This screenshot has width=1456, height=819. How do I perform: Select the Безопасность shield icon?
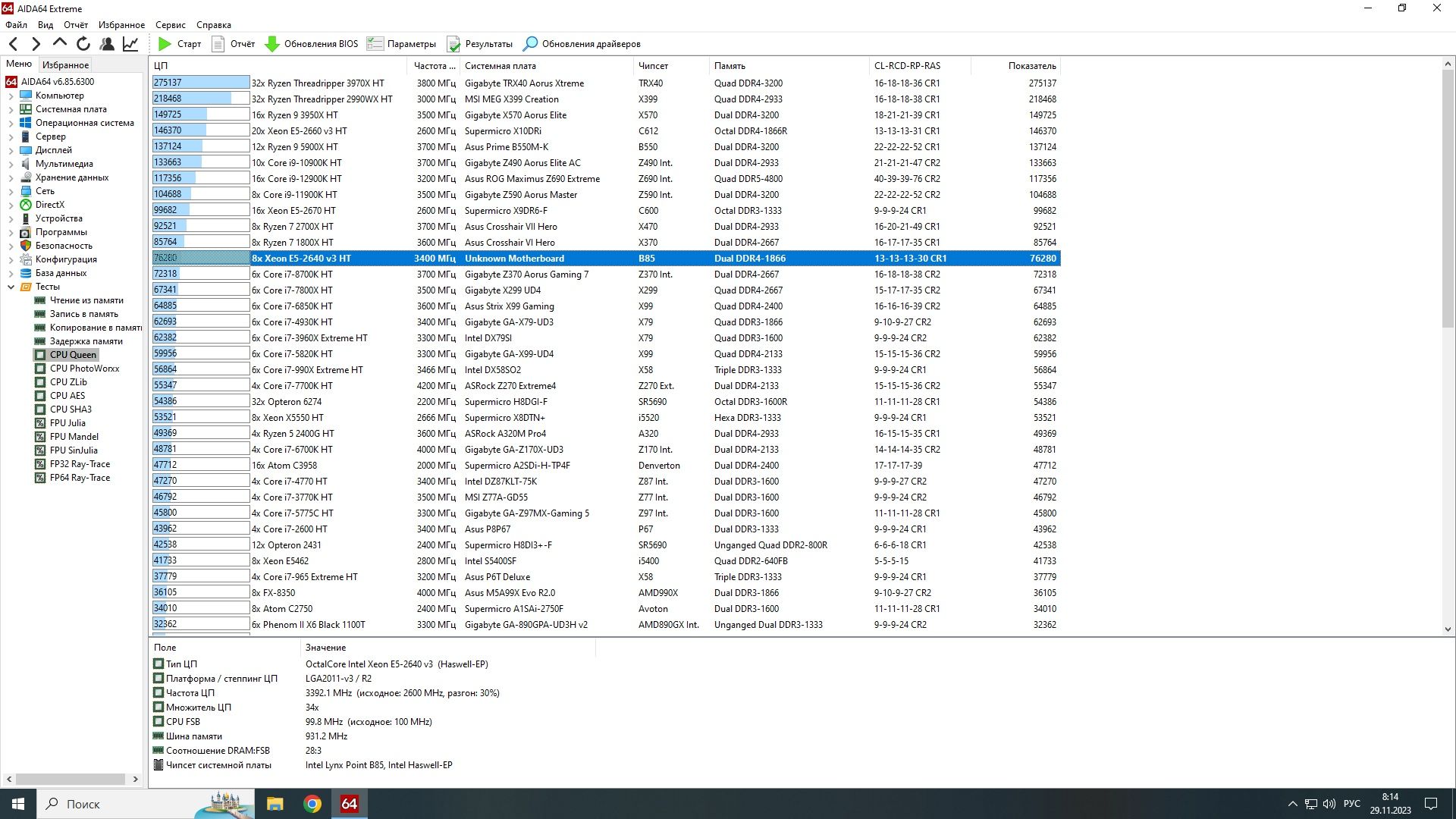tap(26, 246)
